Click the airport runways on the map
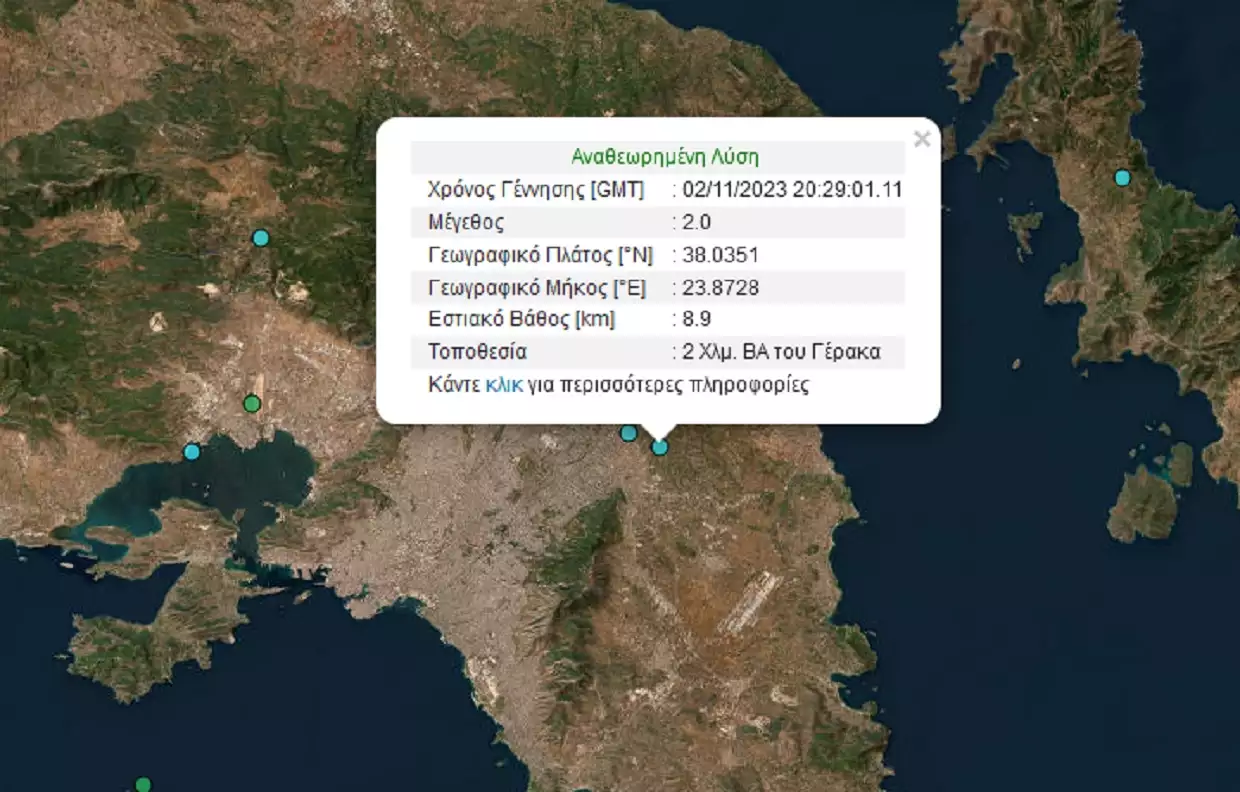Screen dimensions: 1240x792 pyautogui.click(x=748, y=602)
